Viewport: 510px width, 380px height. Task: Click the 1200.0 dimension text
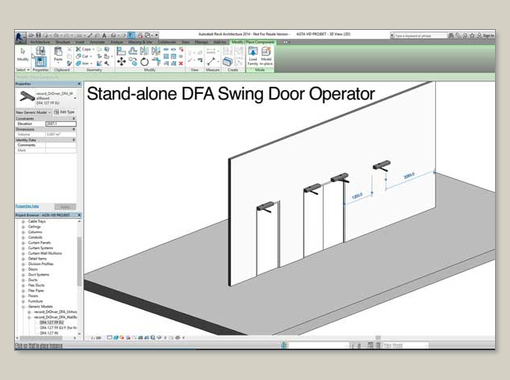357,196
